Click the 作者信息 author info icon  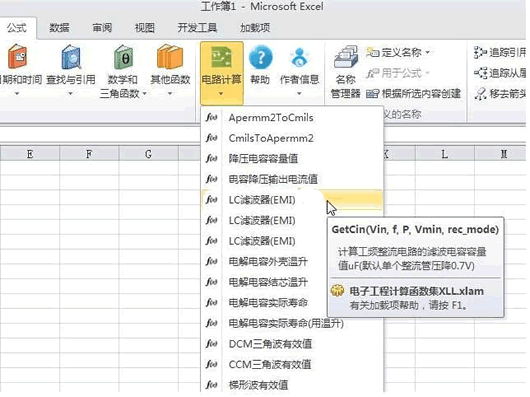299,57
